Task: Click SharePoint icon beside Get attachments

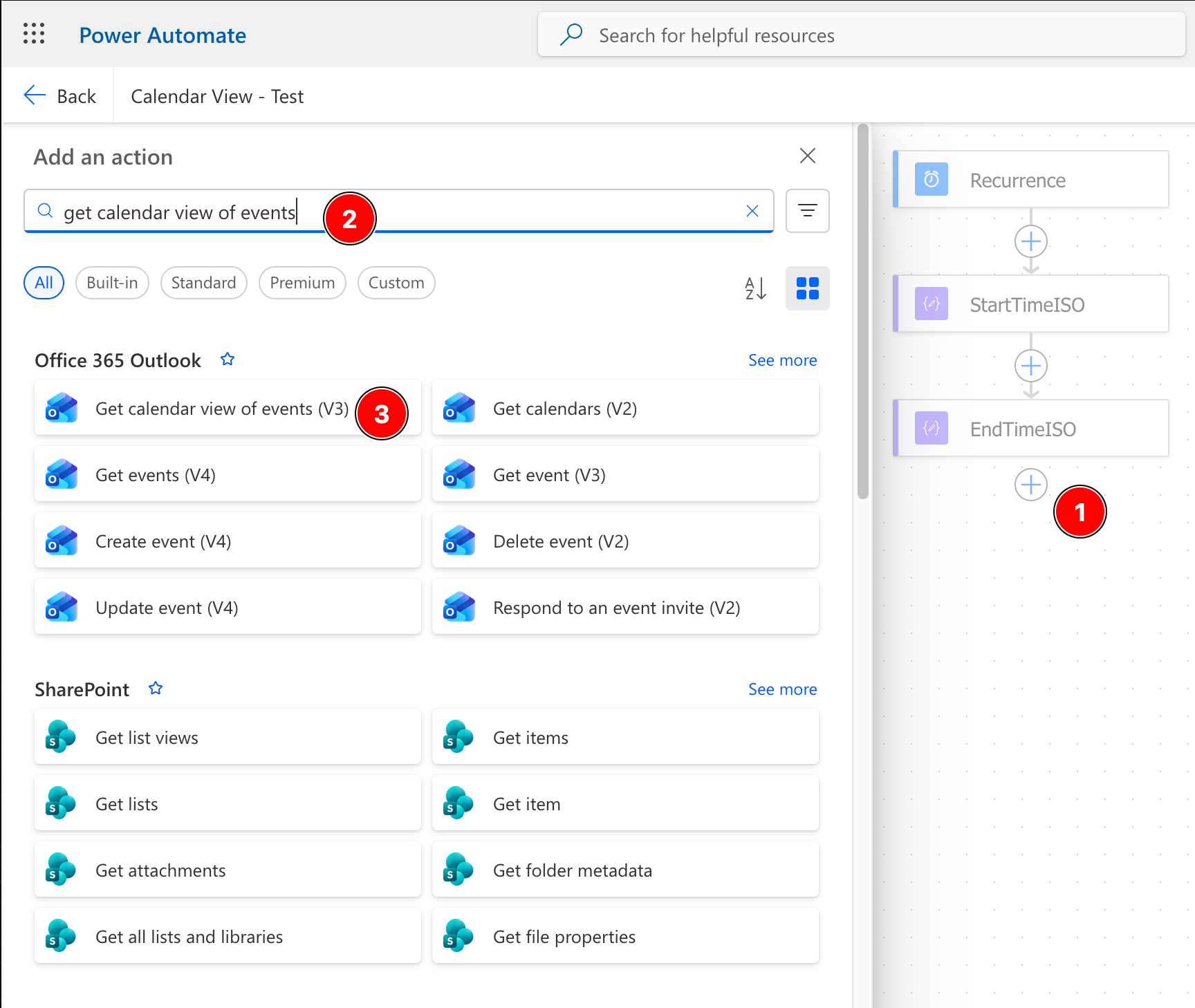Action: 61,870
